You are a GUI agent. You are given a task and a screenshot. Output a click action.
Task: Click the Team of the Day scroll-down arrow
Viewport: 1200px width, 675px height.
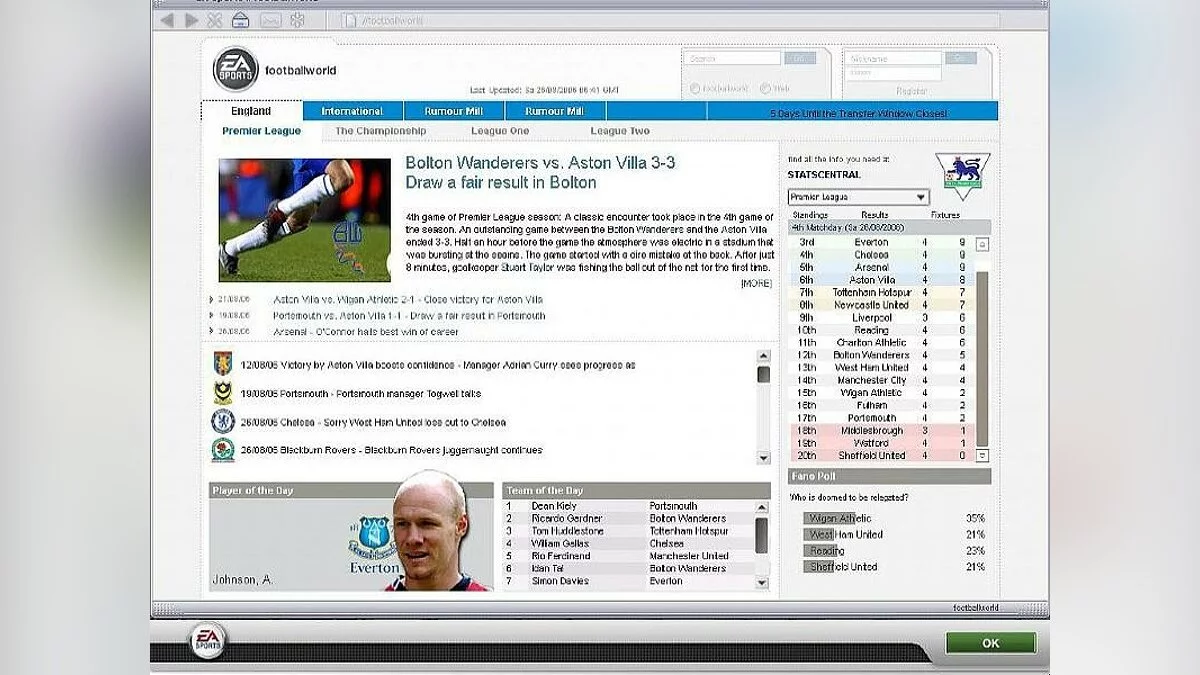coord(762,582)
